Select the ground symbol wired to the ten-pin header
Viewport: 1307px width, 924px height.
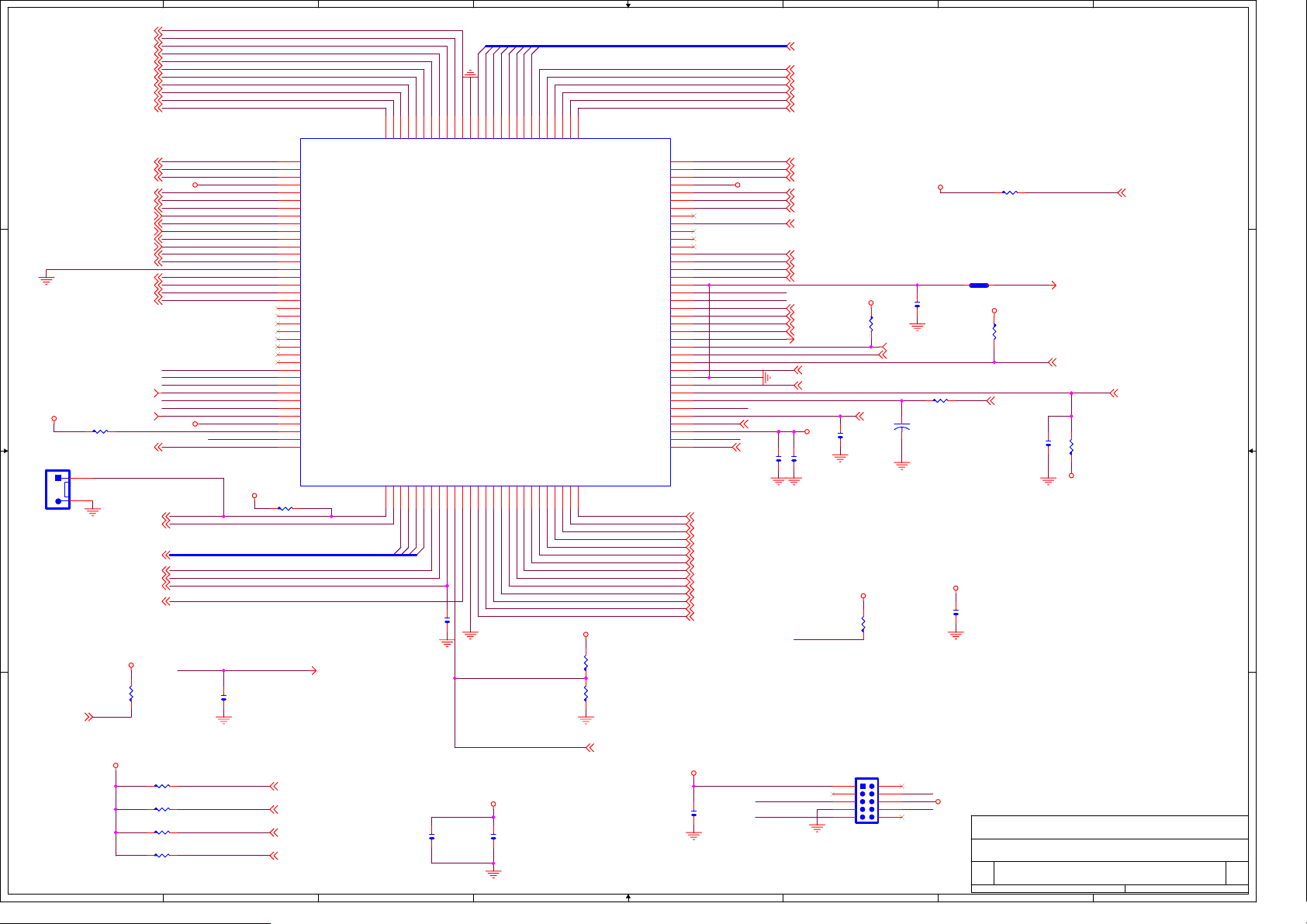[817, 829]
